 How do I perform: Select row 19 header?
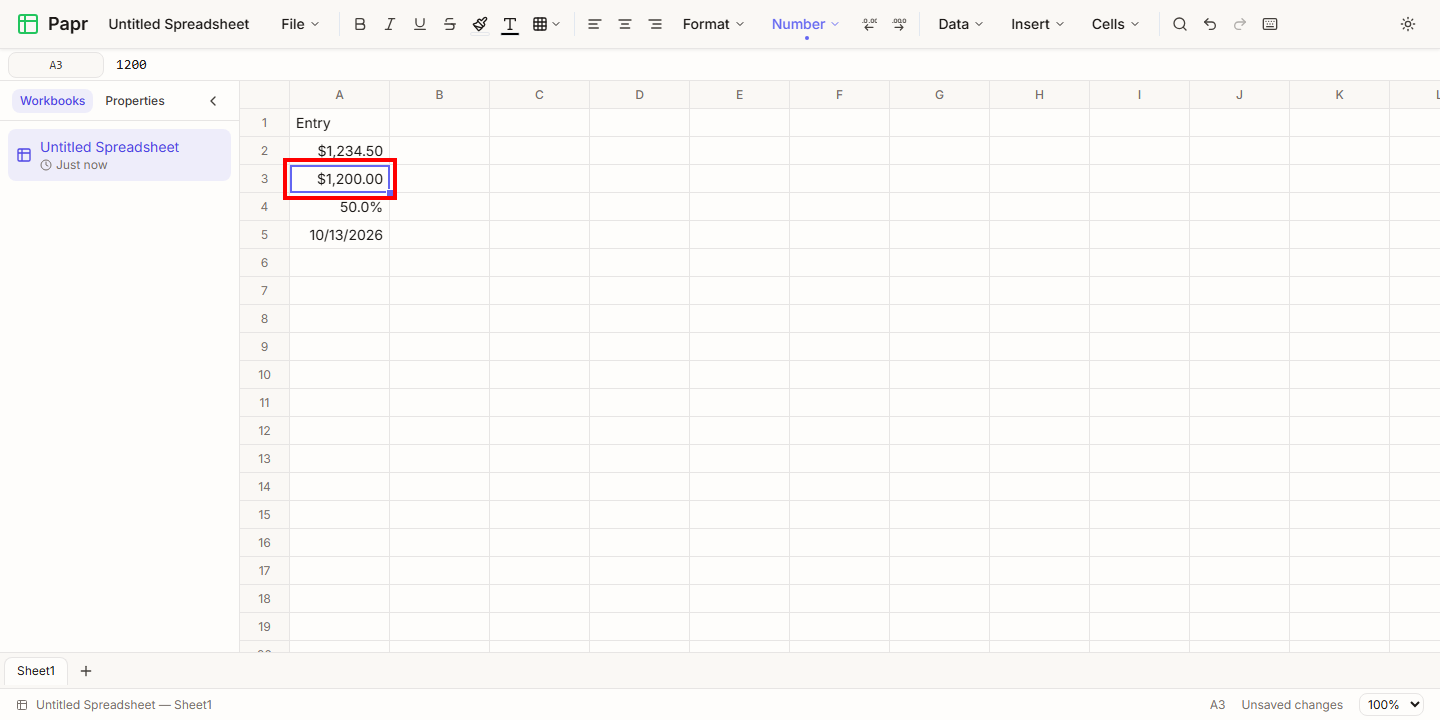[265, 627]
